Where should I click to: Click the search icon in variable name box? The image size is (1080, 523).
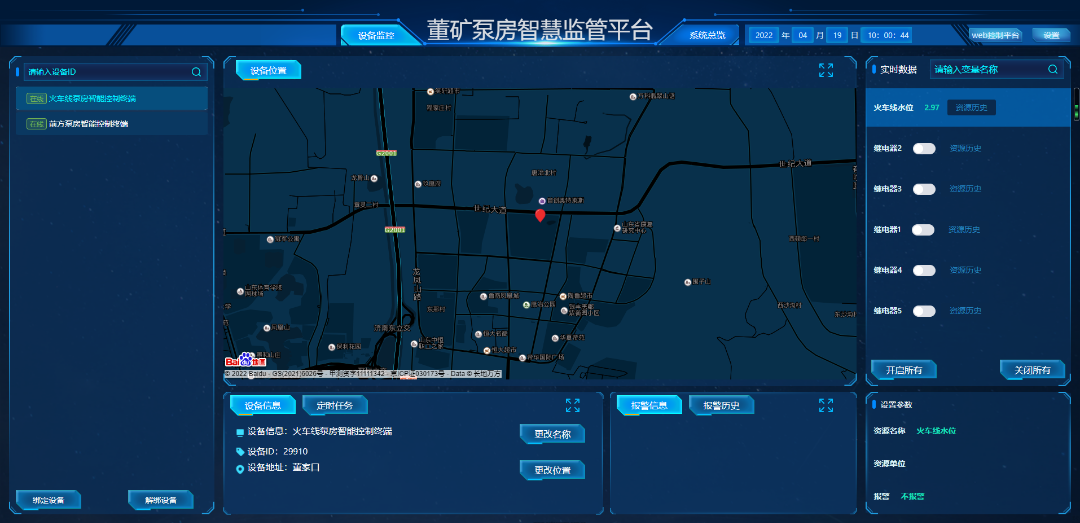pos(1053,70)
